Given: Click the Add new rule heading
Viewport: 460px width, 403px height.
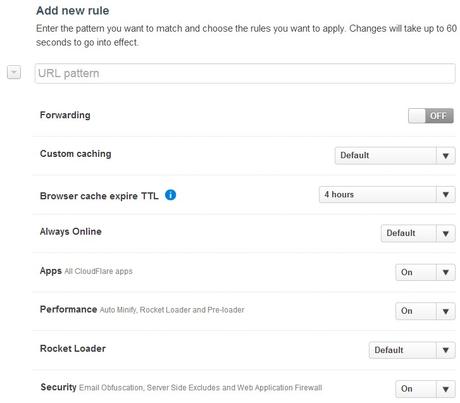Looking at the screenshot, I should (73, 11).
